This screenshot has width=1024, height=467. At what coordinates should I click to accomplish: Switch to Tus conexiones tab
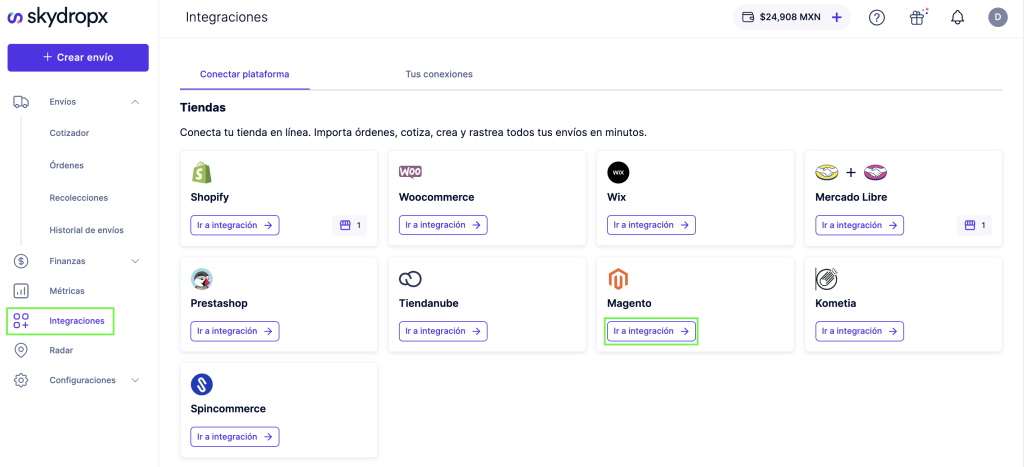[438, 74]
